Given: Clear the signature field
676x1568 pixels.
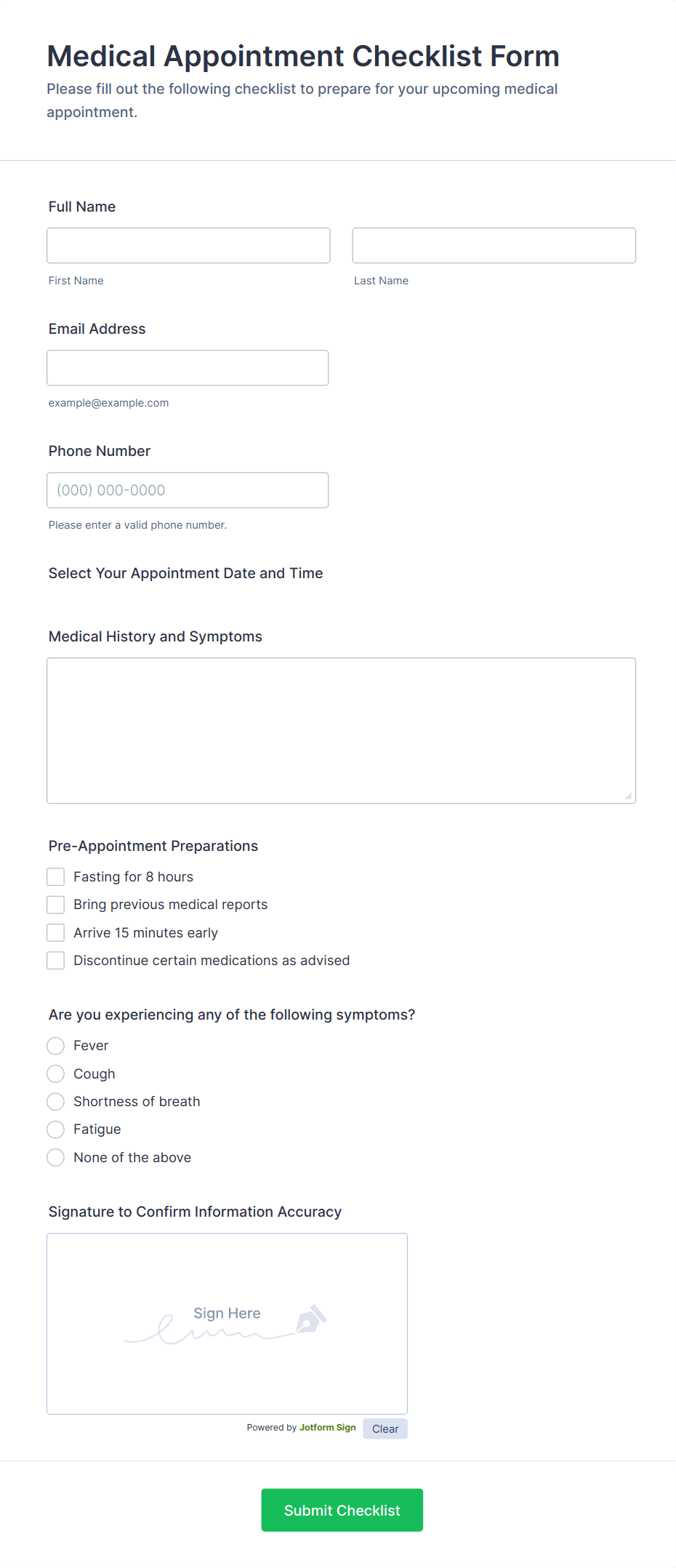Looking at the screenshot, I should tap(385, 1428).
